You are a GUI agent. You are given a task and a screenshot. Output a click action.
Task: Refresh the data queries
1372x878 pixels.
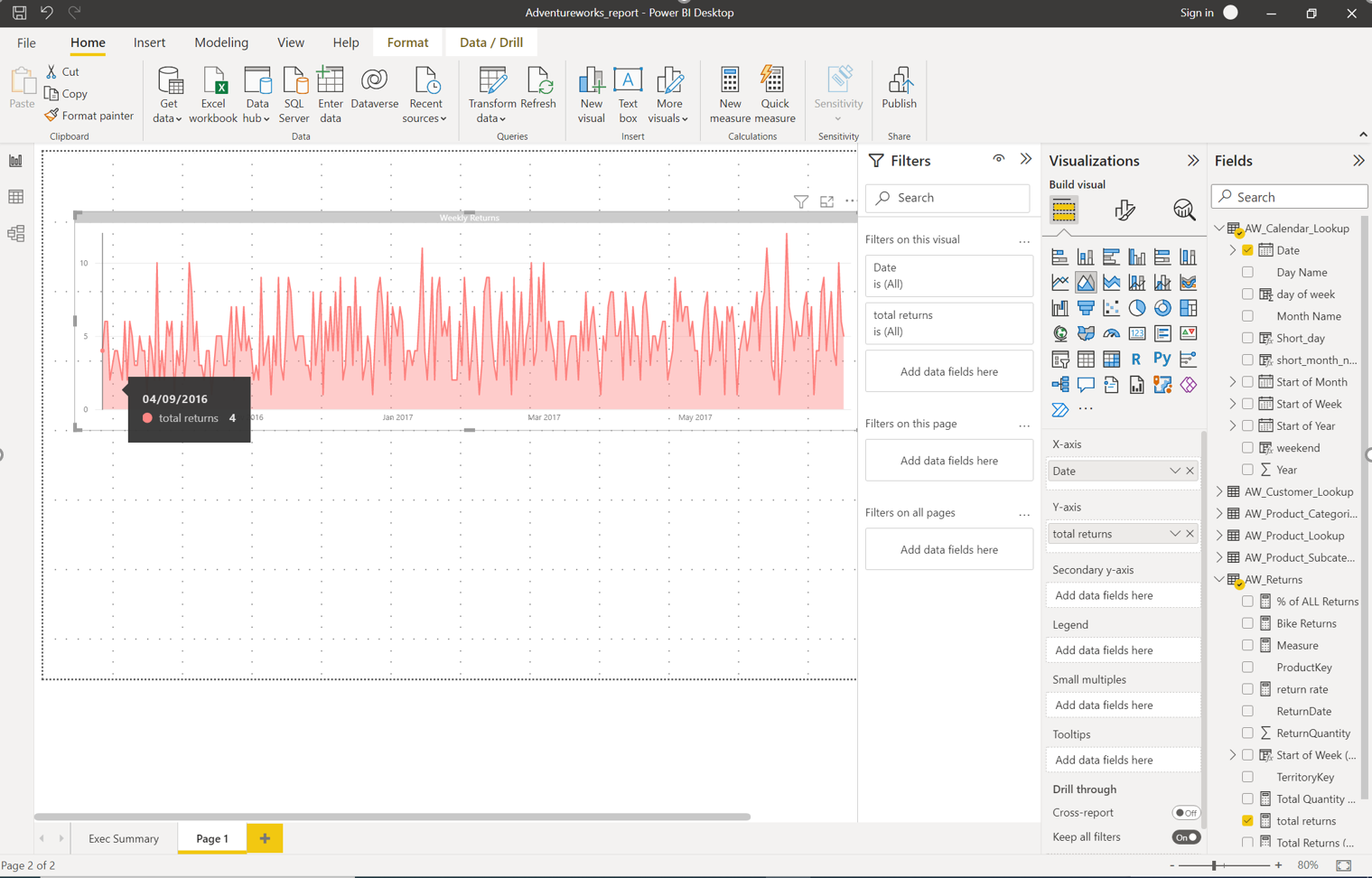(538, 89)
